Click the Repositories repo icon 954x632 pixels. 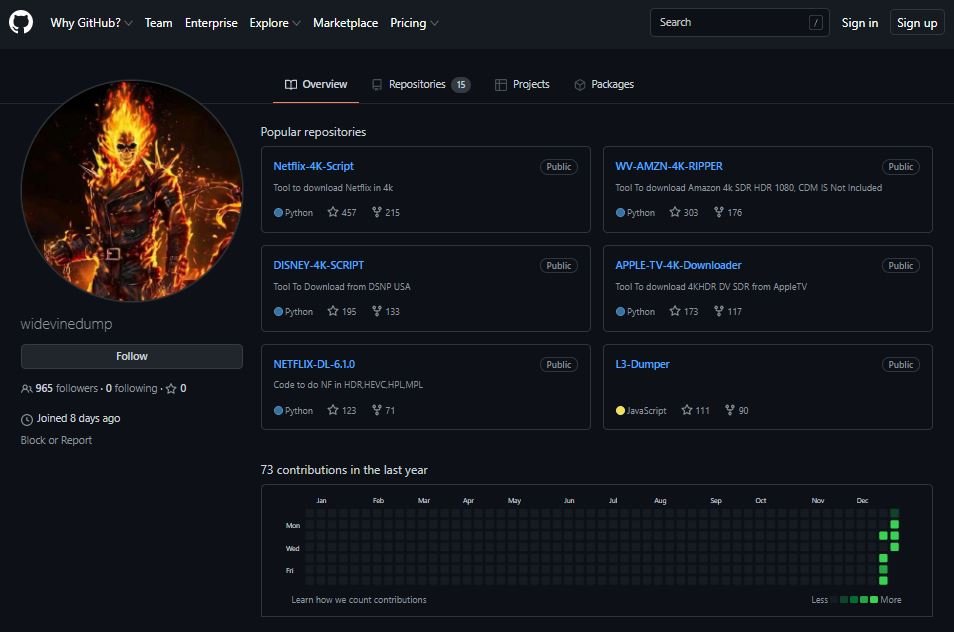377,85
